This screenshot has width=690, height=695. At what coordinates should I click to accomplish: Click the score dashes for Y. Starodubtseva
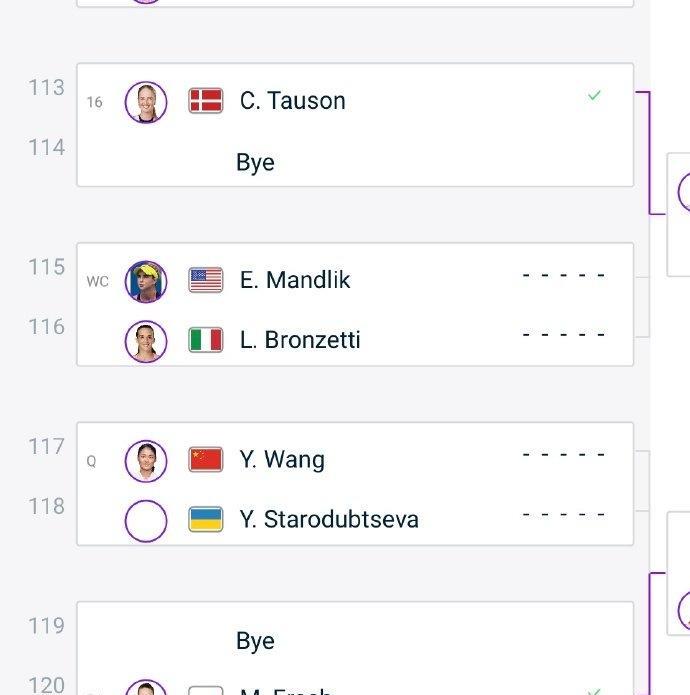click(564, 515)
